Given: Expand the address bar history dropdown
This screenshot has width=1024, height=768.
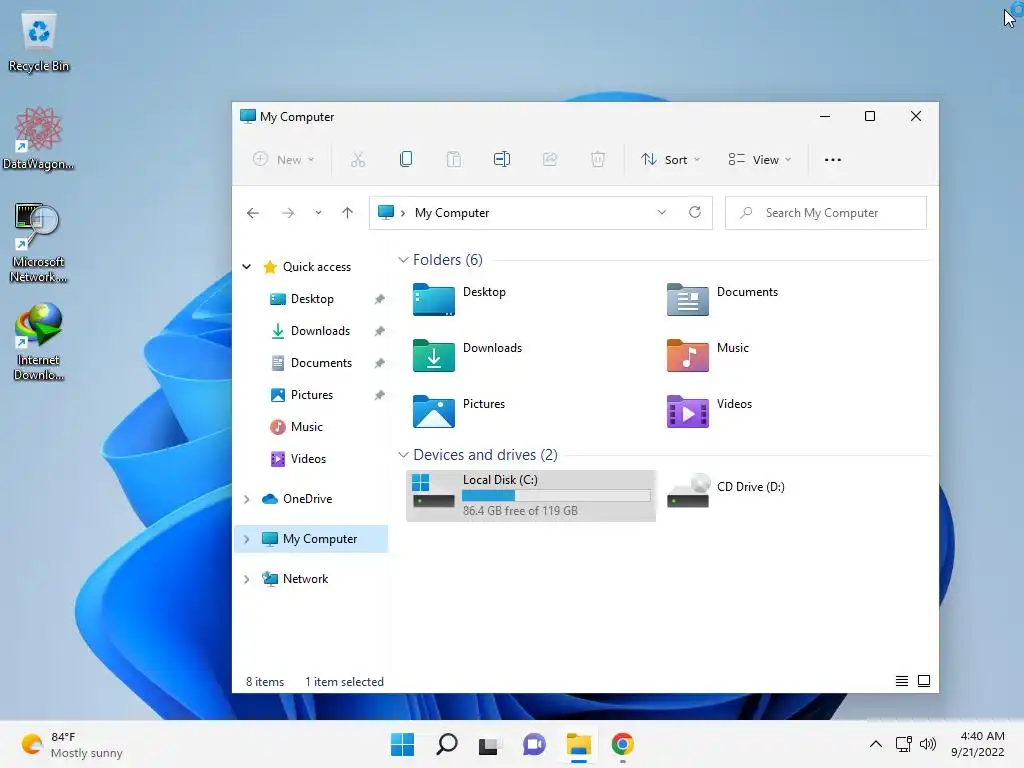Looking at the screenshot, I should coord(662,212).
